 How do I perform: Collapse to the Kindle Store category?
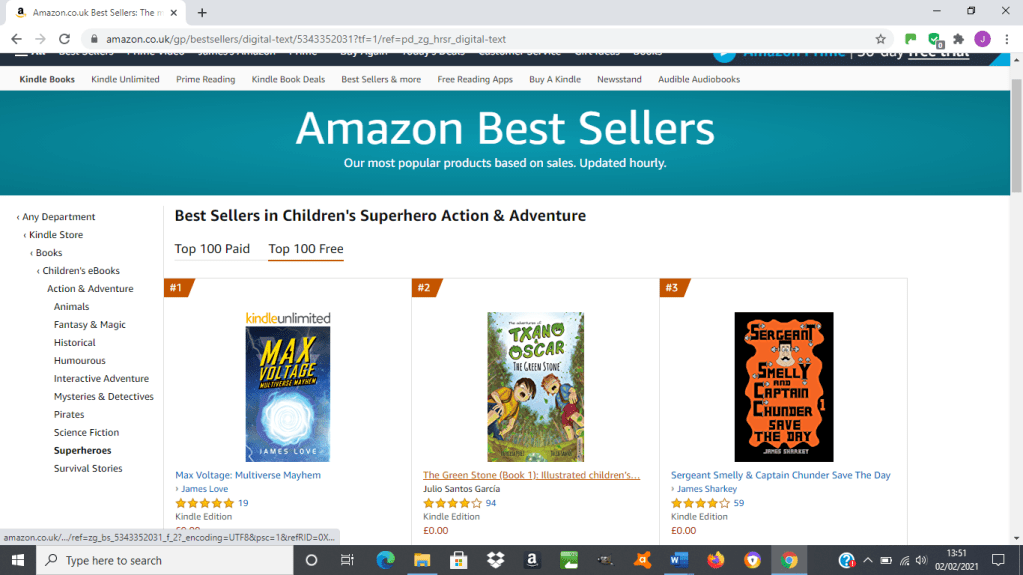pos(56,235)
